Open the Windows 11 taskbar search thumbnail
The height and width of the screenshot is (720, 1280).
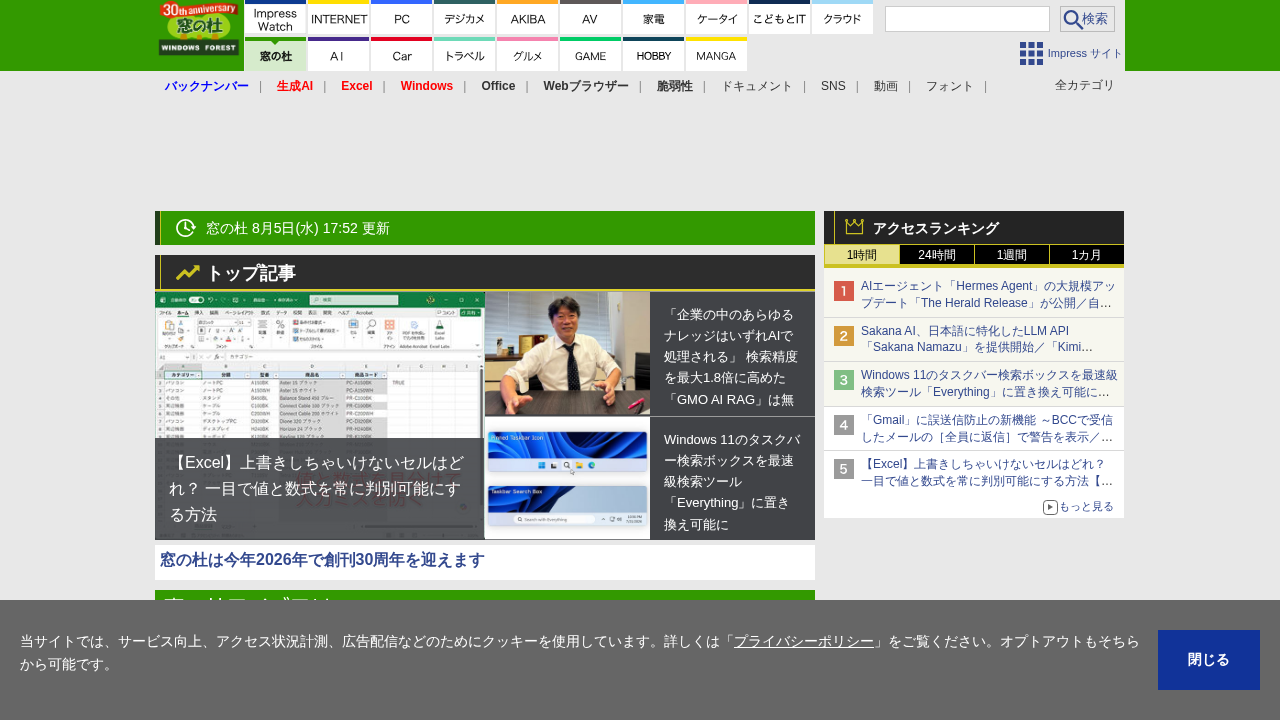click(x=567, y=479)
